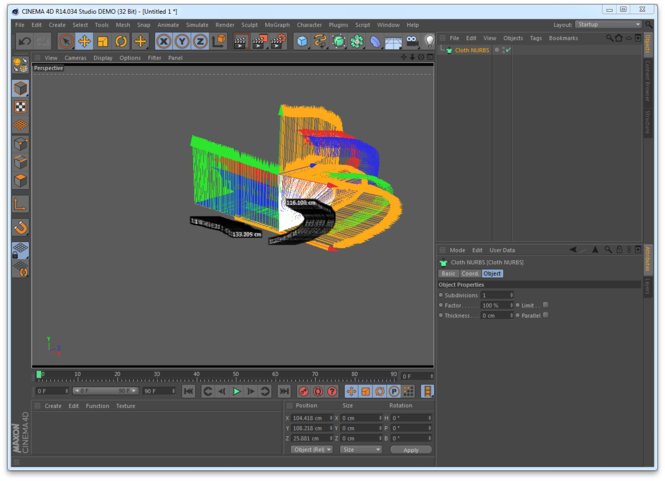Image resolution: width=665 pixels, height=481 pixels.
Task: Toggle Cloth NURBS enabled checkmark
Action: (x=508, y=50)
